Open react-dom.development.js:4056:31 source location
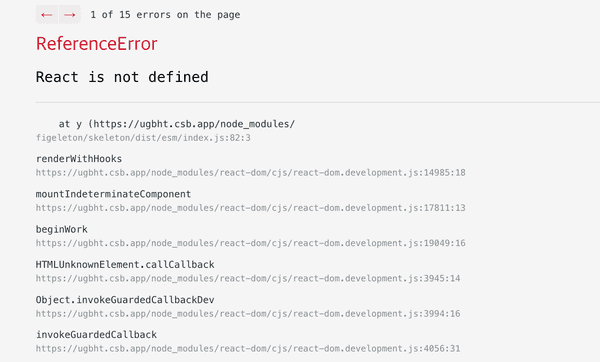 (x=248, y=349)
